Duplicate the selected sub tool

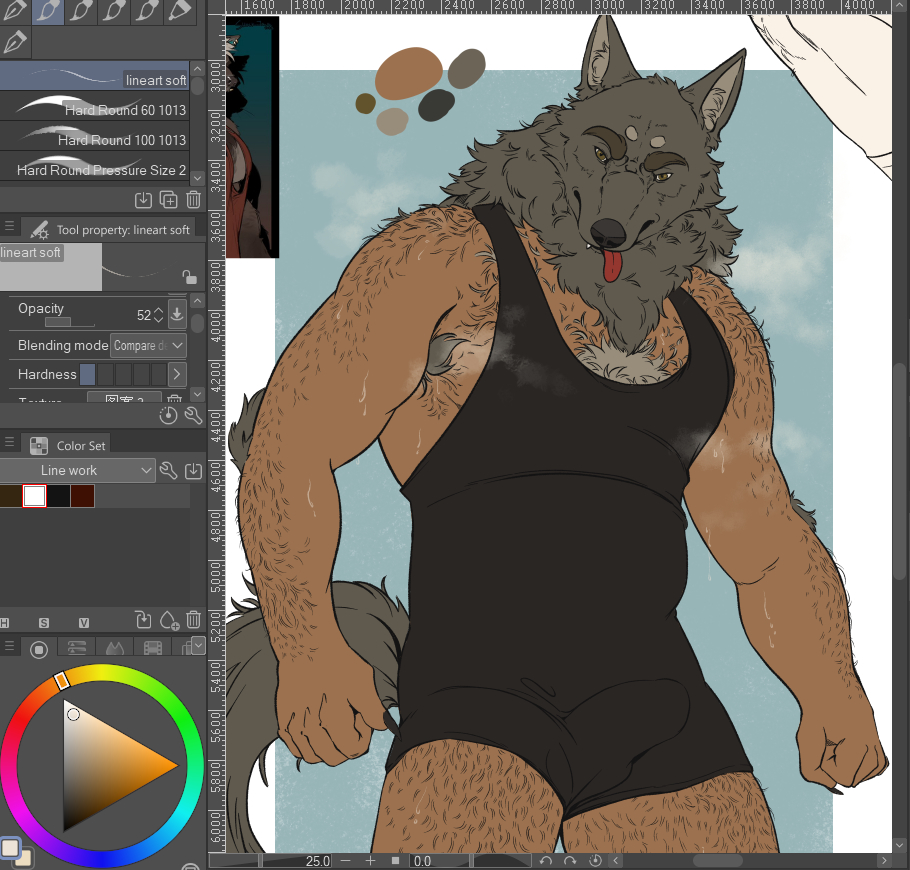(x=168, y=200)
